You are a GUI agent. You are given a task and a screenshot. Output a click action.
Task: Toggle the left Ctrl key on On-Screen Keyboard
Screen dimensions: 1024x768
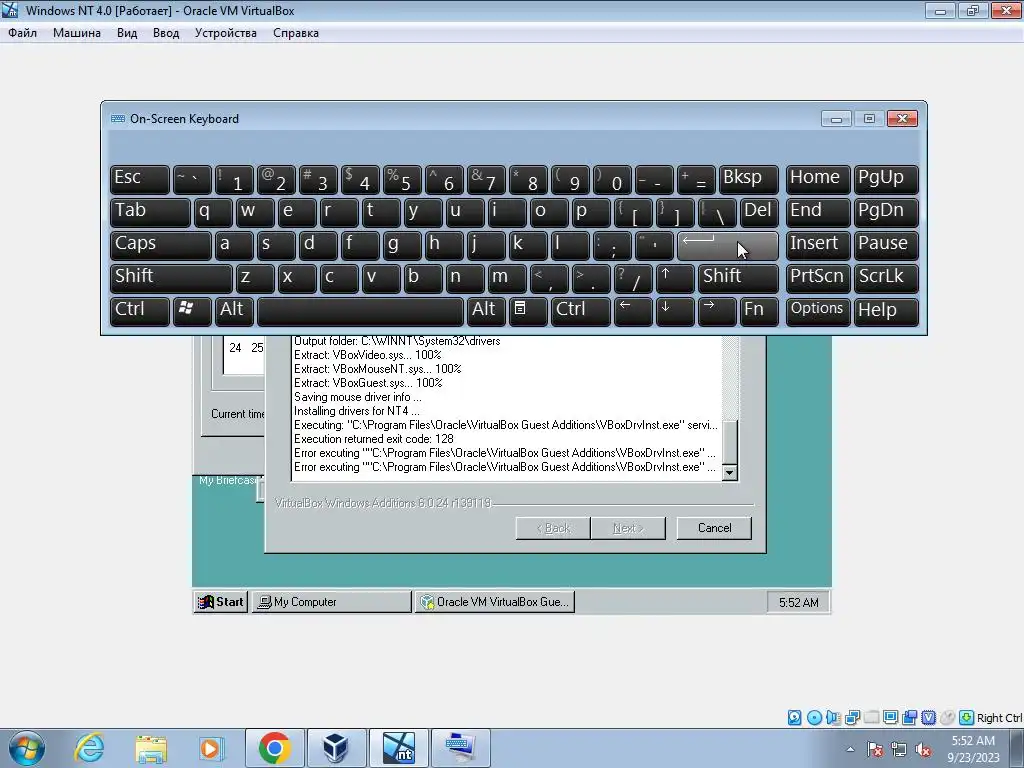[x=140, y=311]
